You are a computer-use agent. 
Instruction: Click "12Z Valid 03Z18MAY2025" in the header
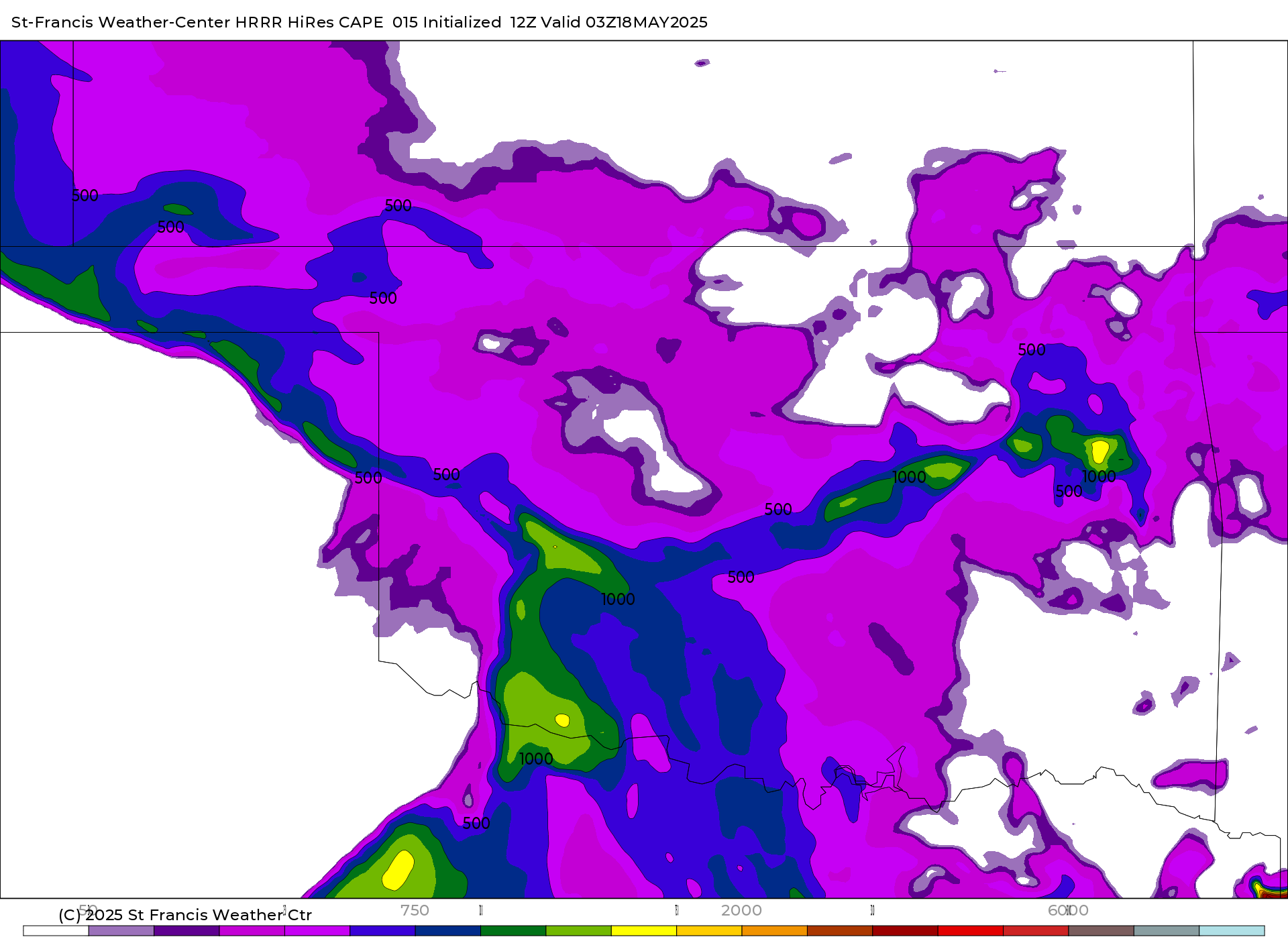[x=608, y=22]
